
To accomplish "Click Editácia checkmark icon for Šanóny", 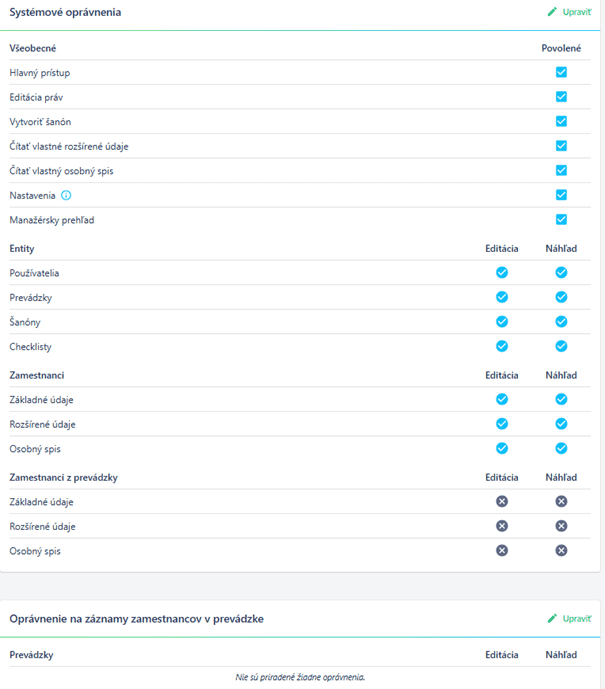I will pyautogui.click(x=502, y=322).
